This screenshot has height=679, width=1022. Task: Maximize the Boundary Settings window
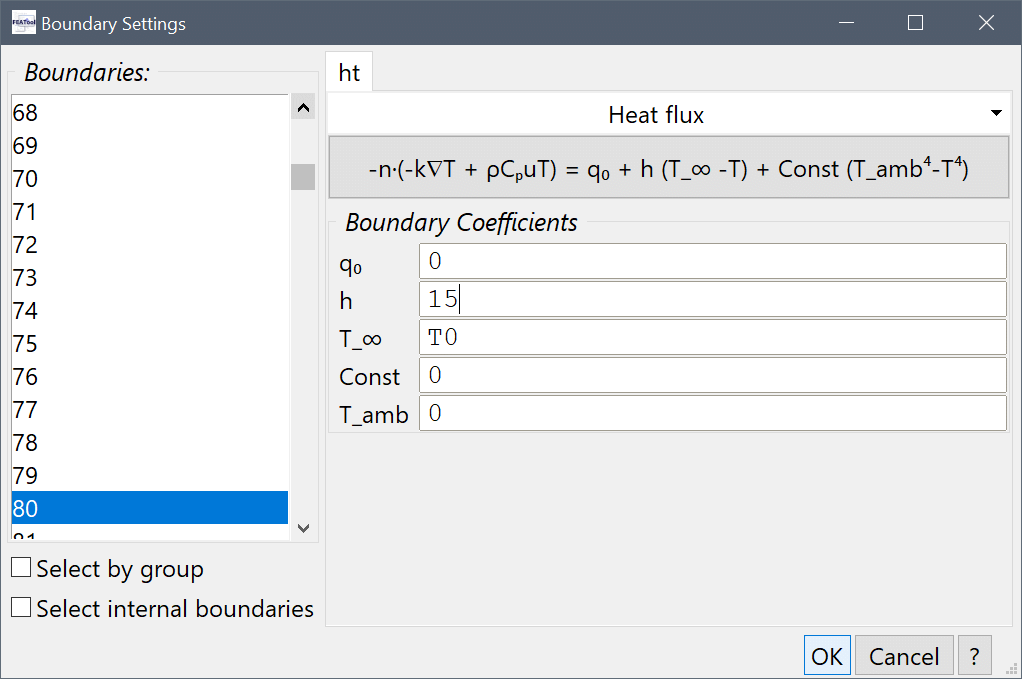pyautogui.click(x=915, y=23)
